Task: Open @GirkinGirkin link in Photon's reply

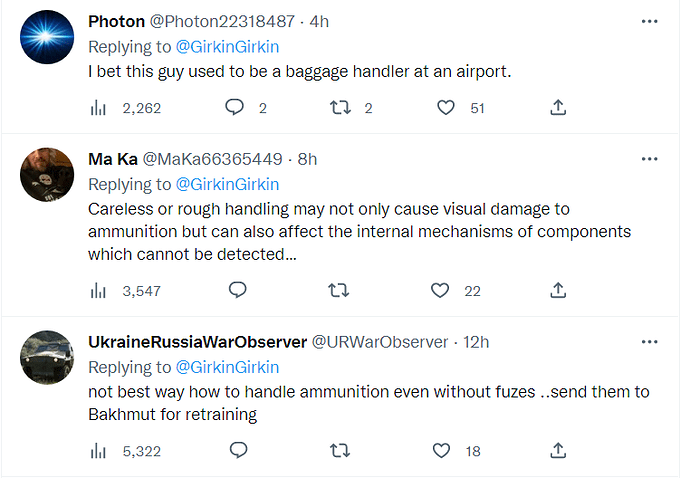Action: pos(228,47)
